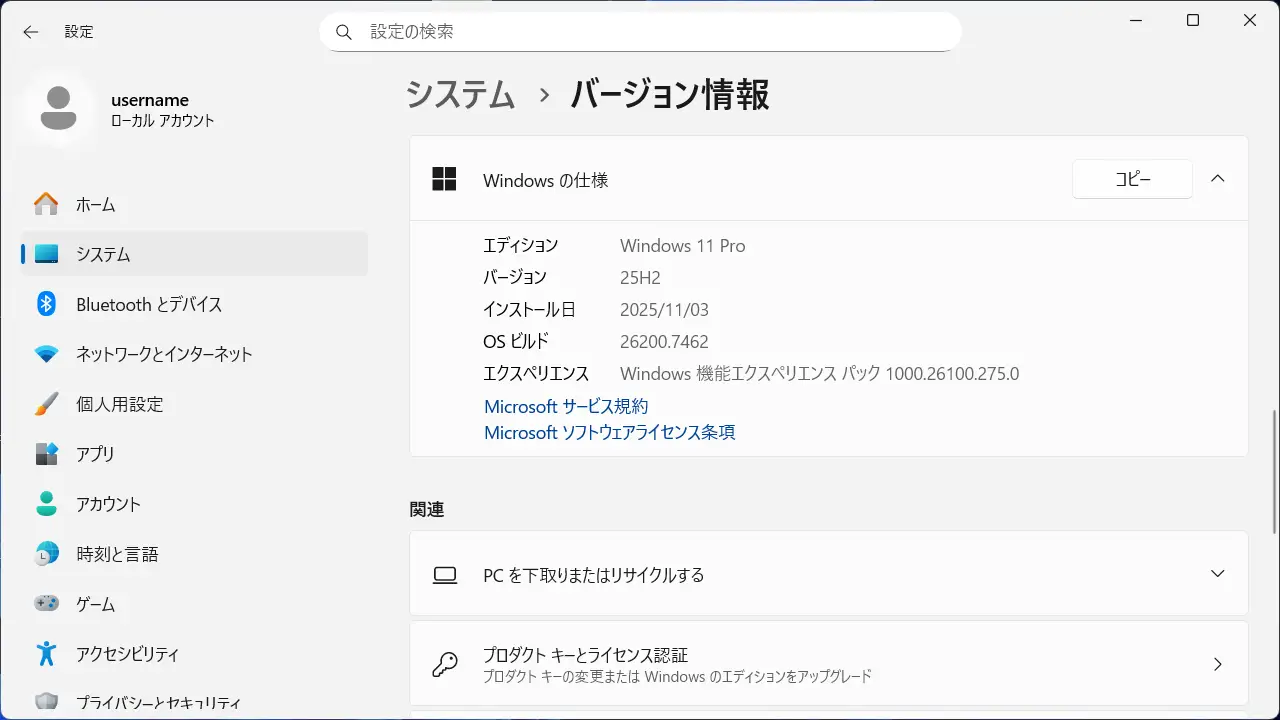Click the Home (ホーム) house icon
The width and height of the screenshot is (1280, 720).
click(46, 204)
